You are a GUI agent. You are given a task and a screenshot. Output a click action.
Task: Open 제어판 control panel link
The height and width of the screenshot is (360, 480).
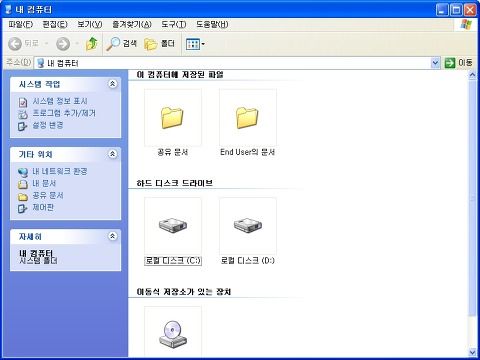(43, 207)
